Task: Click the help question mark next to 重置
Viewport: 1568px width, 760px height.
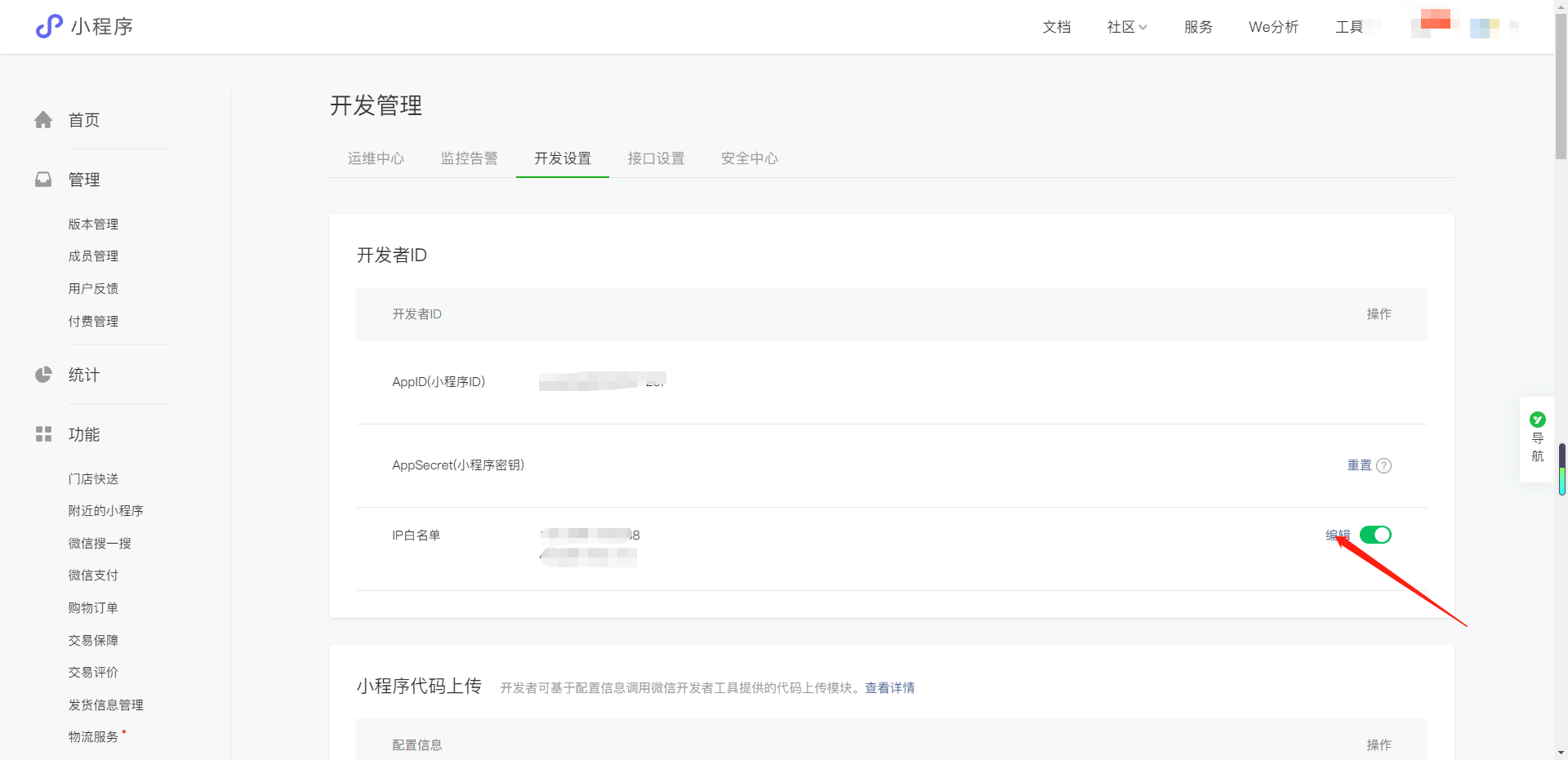Action: pyautogui.click(x=1383, y=465)
